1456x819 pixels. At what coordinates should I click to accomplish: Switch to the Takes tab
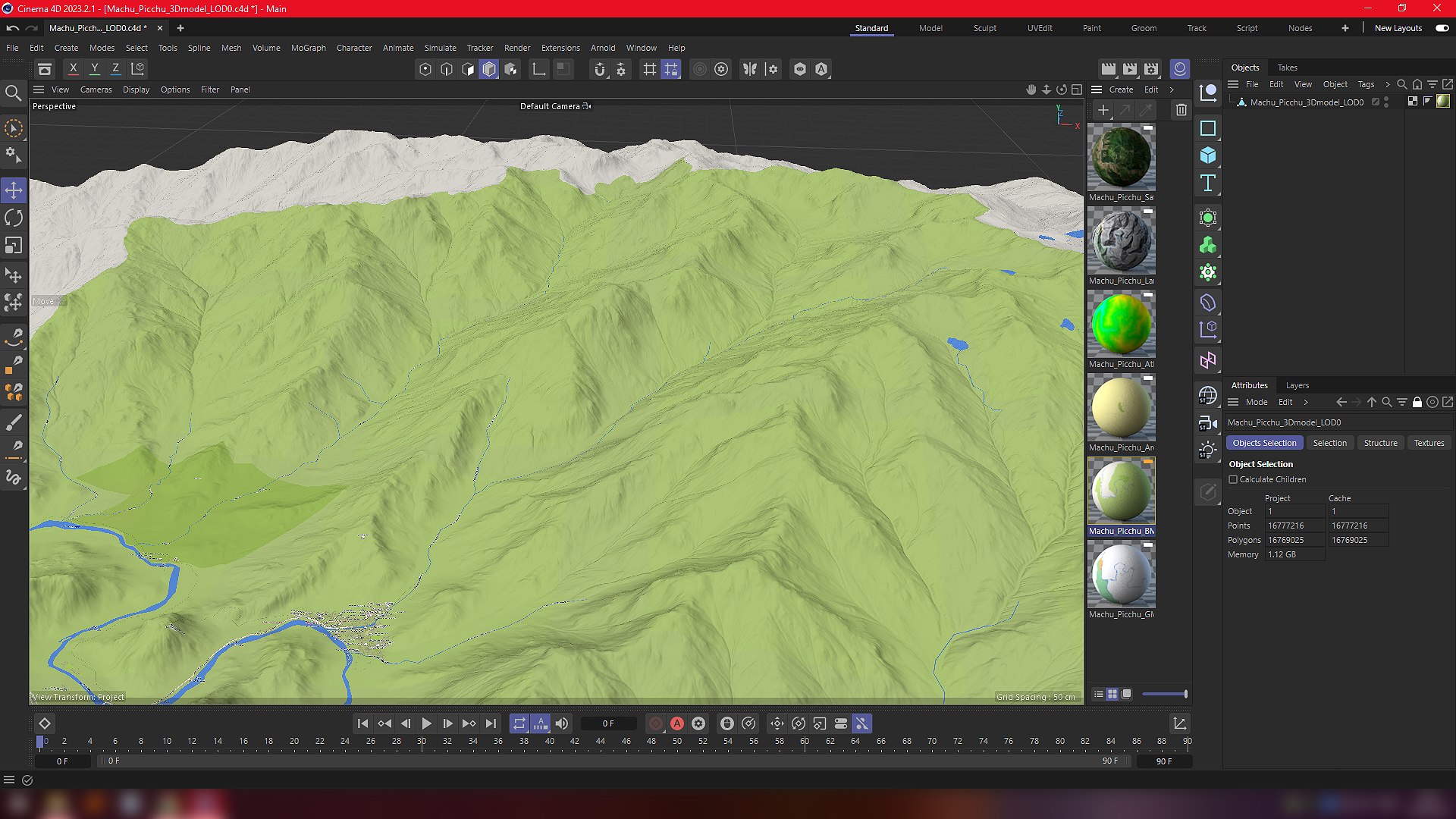point(1287,67)
